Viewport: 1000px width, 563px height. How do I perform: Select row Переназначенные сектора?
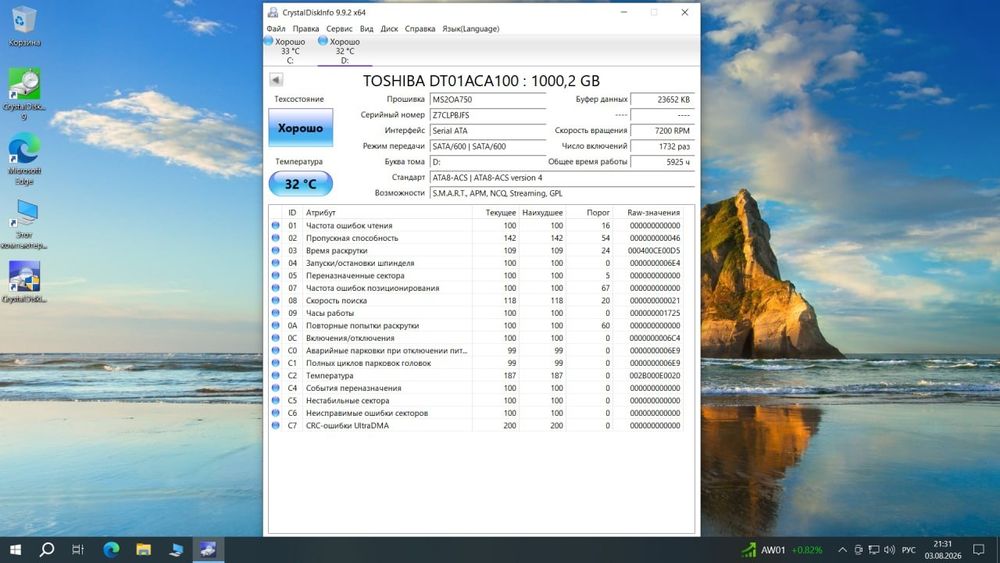click(x=476, y=275)
